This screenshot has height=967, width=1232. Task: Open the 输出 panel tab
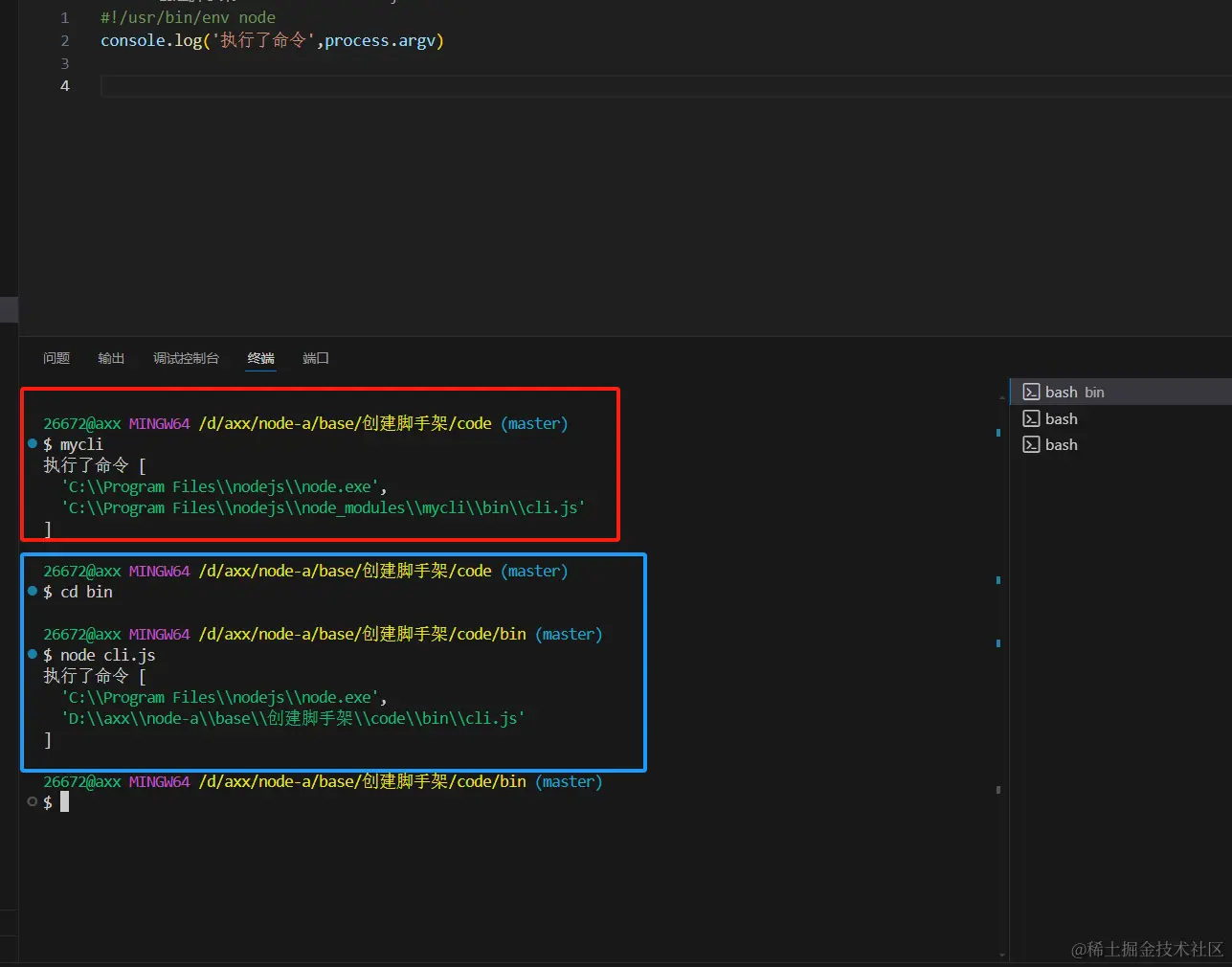[x=111, y=358]
